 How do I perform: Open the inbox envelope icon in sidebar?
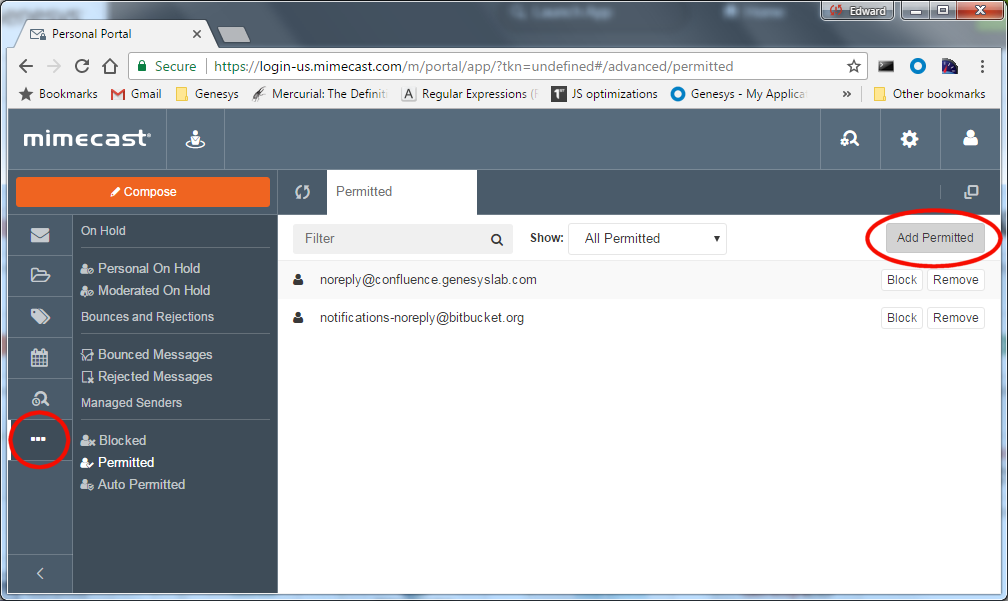(40, 236)
